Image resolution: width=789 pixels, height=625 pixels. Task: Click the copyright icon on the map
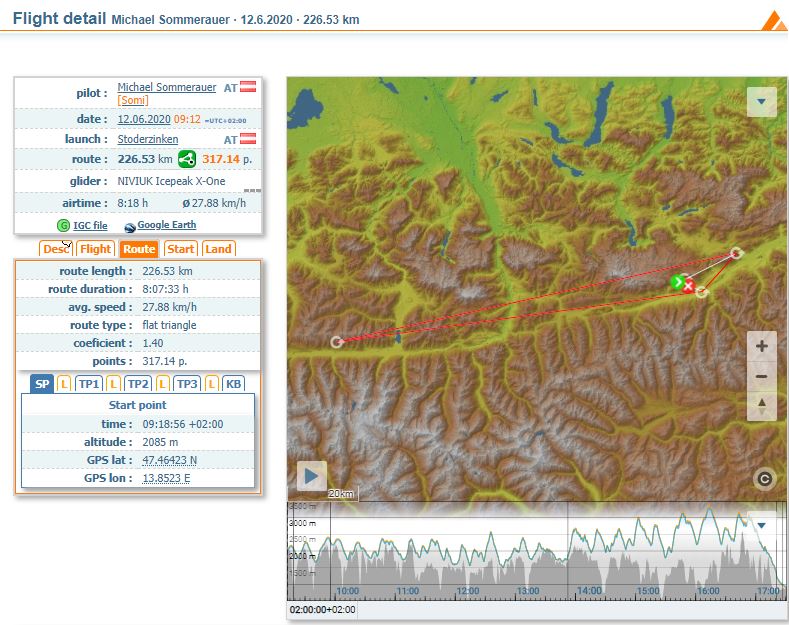(x=764, y=479)
